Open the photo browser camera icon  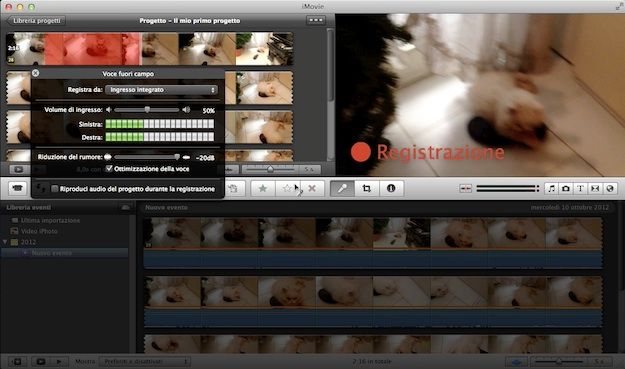[566, 188]
